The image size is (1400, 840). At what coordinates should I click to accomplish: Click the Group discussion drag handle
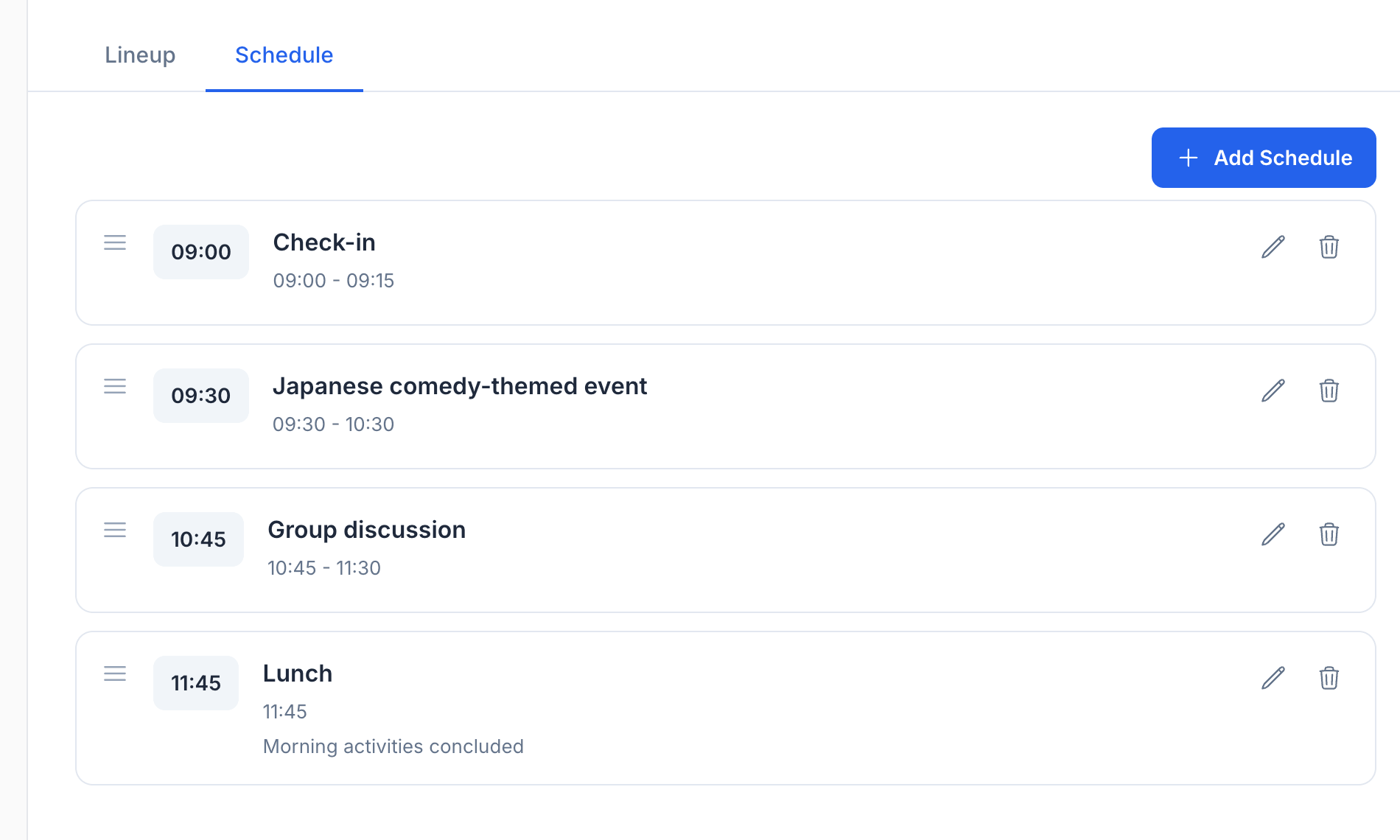coord(115,530)
